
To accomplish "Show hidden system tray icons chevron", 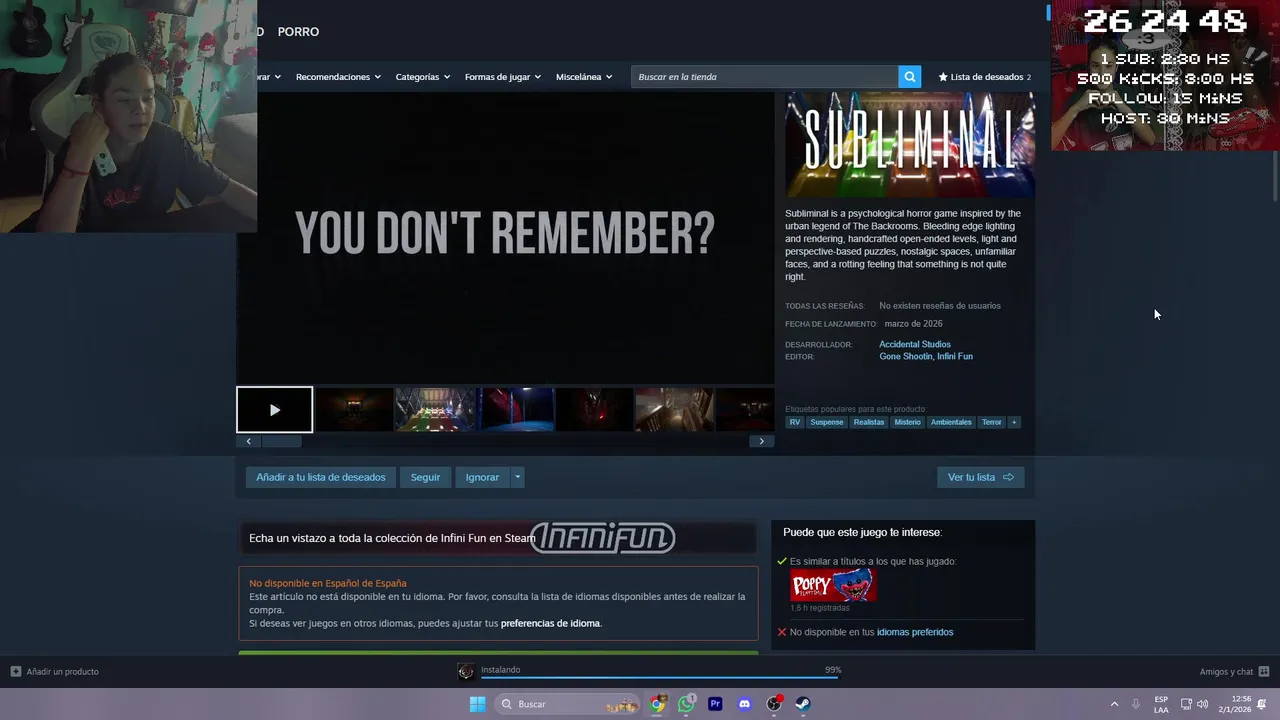I will click(1114, 704).
